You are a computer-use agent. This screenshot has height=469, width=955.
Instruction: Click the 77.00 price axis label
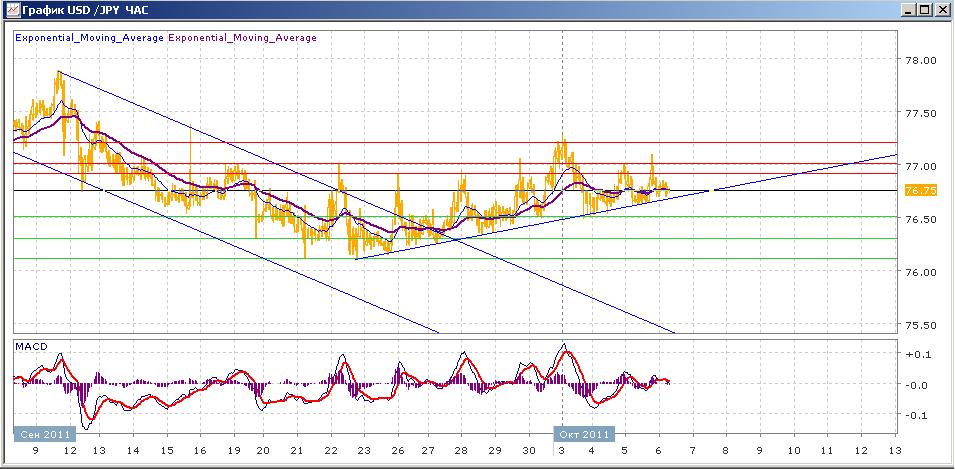(919, 166)
